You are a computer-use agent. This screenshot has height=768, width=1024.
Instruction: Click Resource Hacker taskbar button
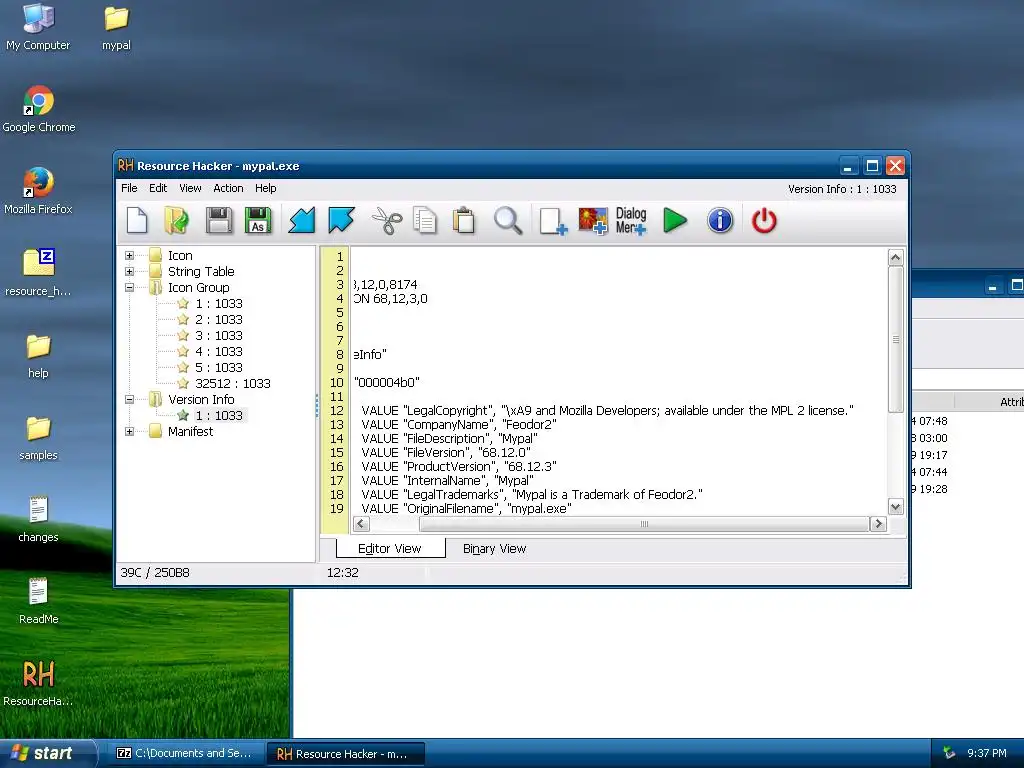(345, 754)
